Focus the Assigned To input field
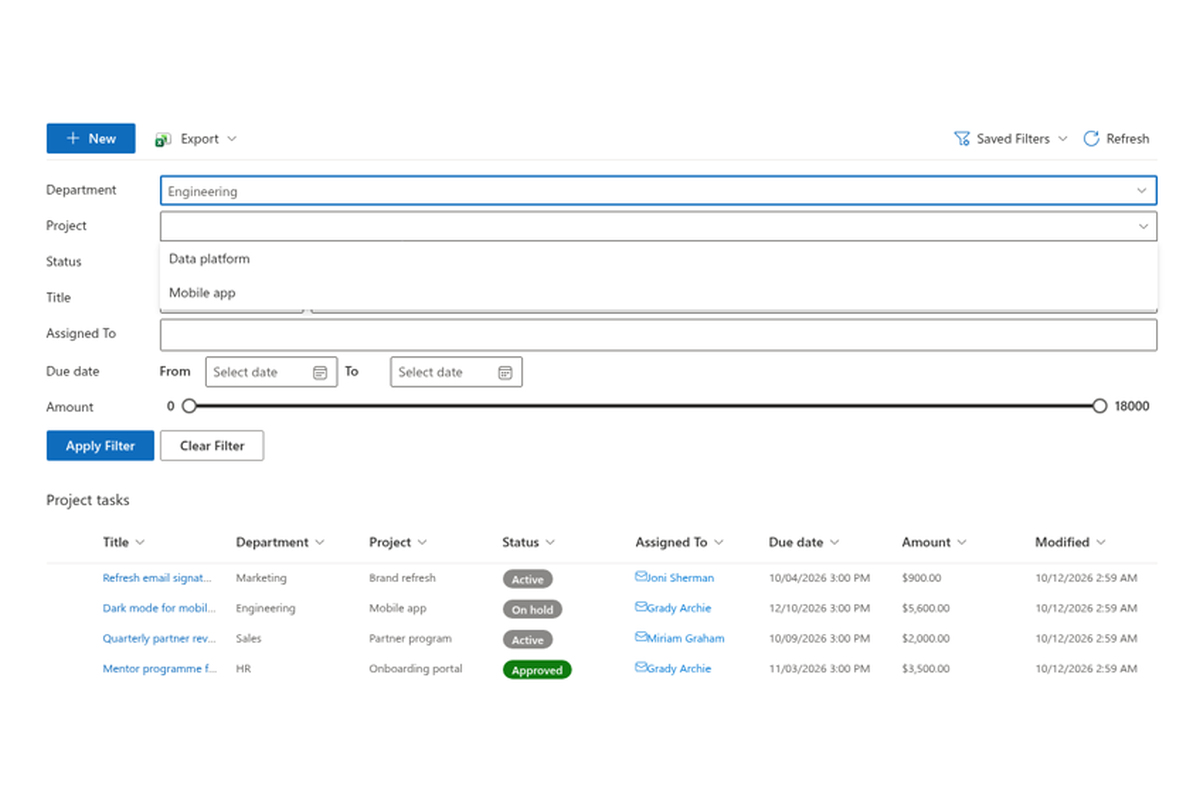This screenshot has width=1200, height=800. (658, 335)
